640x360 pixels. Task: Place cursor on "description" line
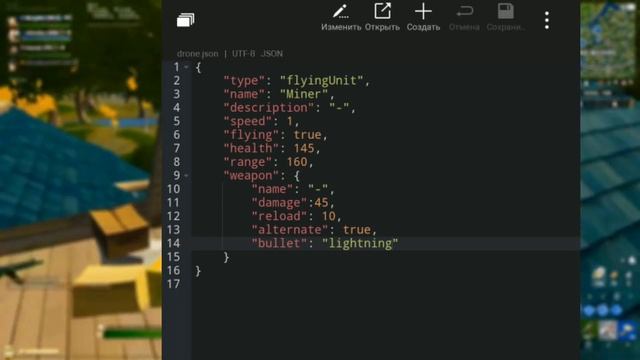[x=290, y=107]
